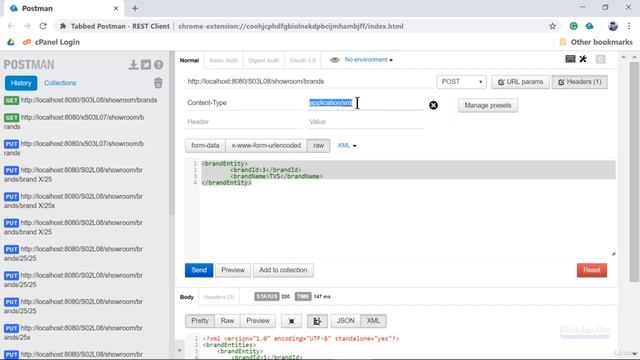640x360 pixels.
Task: Open the POST method dropdown
Action: click(462, 82)
